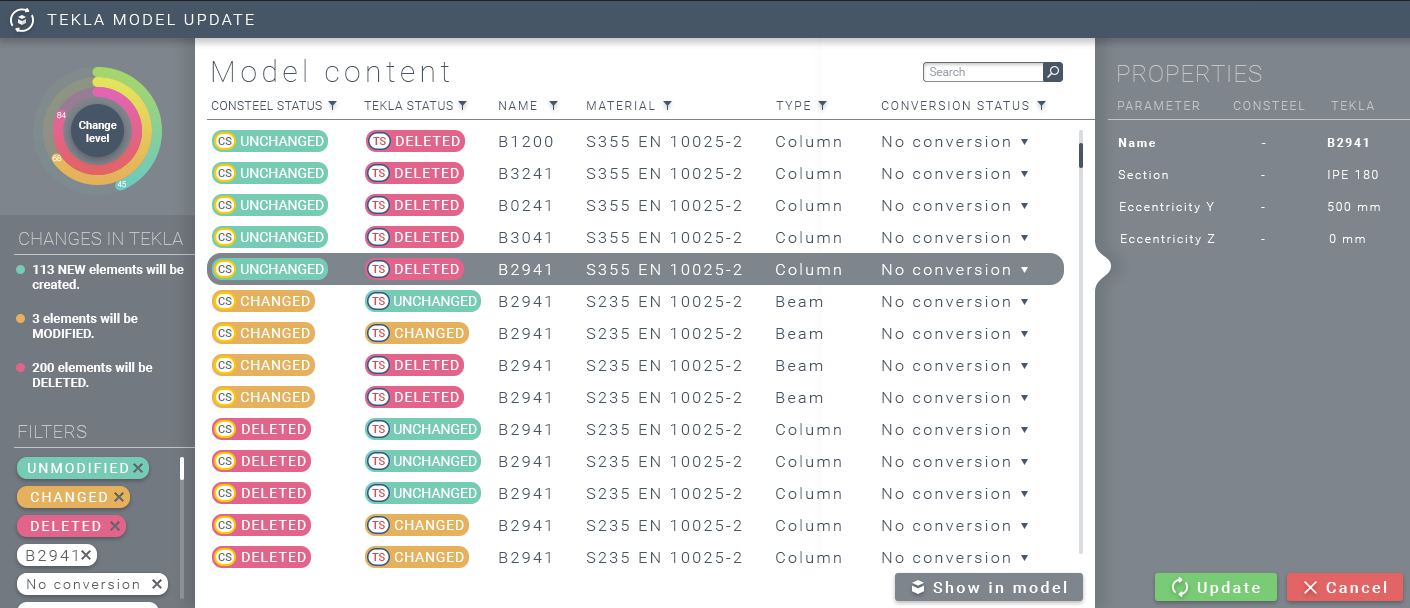The image size is (1410, 608).
Task: Click the TS DELETED badge in row B1200
Action: coord(415,141)
